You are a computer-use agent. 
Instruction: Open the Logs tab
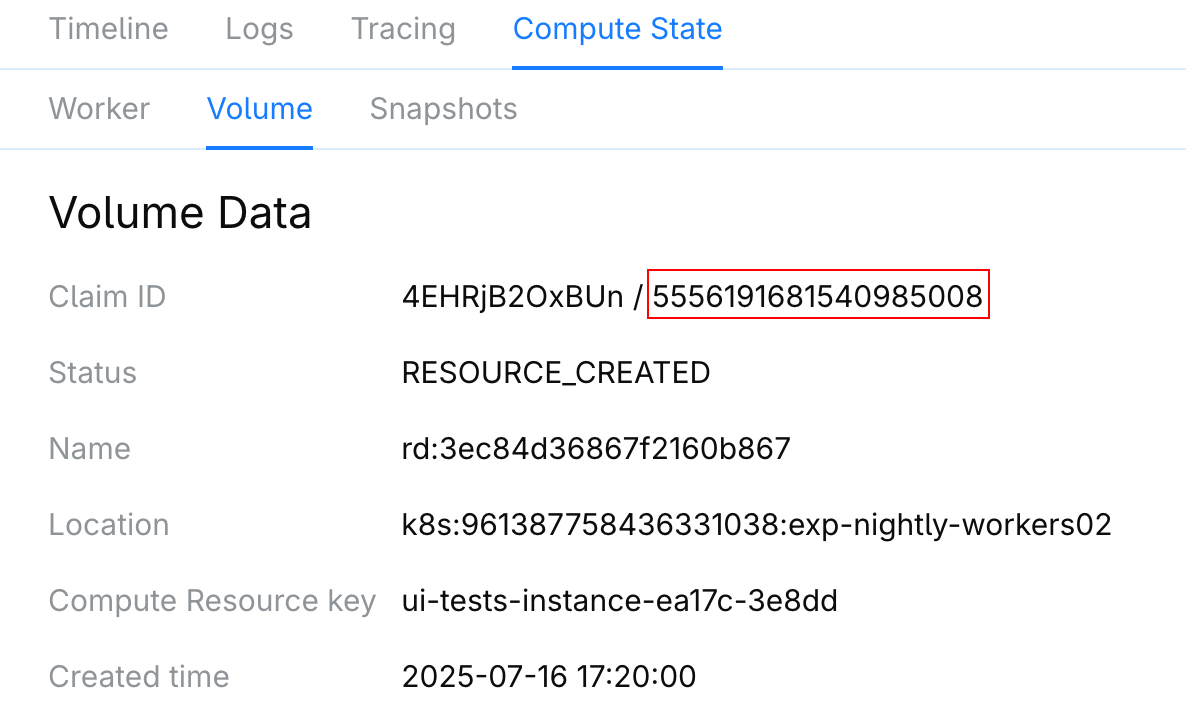[259, 29]
